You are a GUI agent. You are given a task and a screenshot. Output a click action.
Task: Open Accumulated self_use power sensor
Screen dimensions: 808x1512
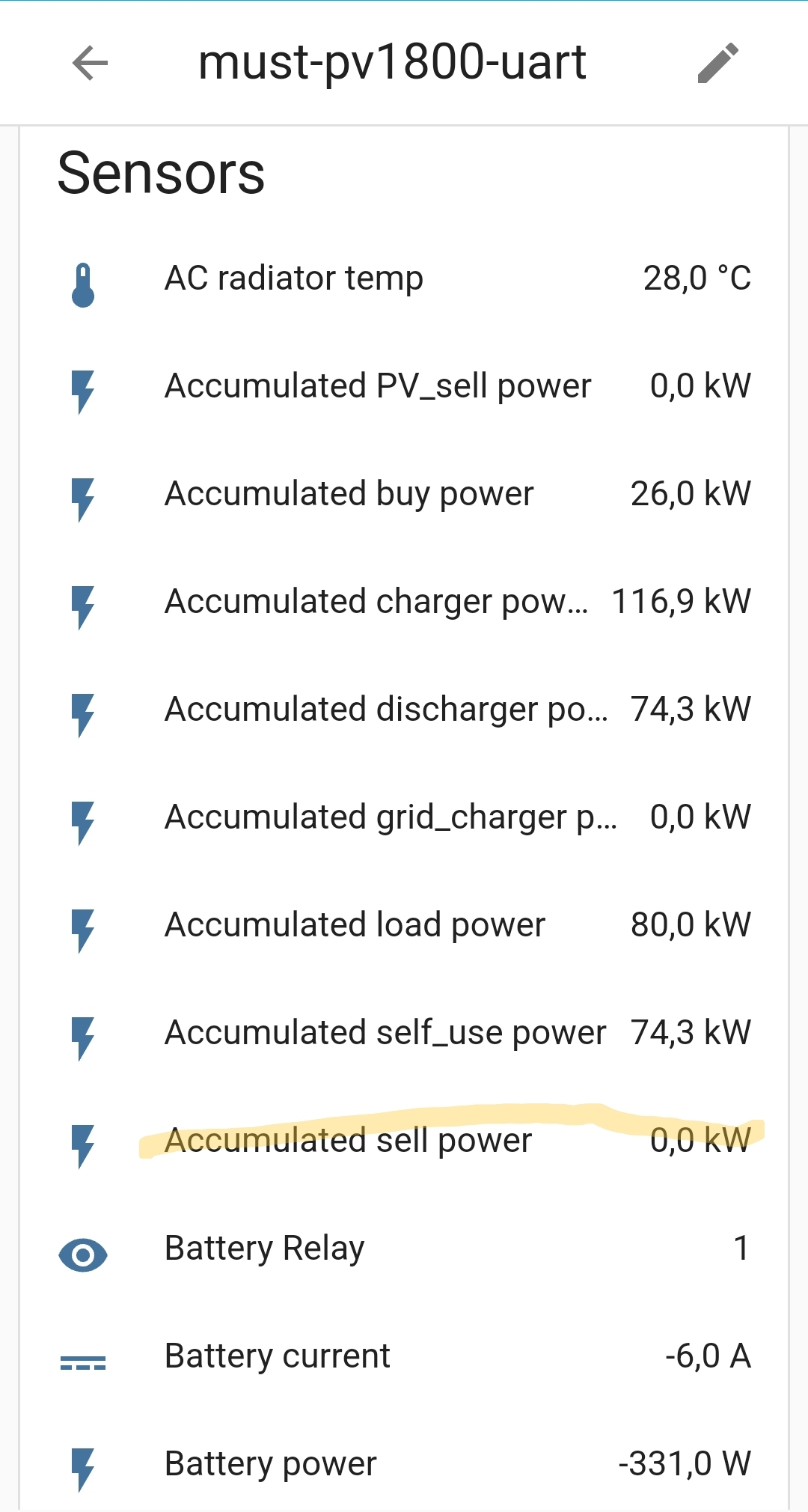tap(385, 1033)
